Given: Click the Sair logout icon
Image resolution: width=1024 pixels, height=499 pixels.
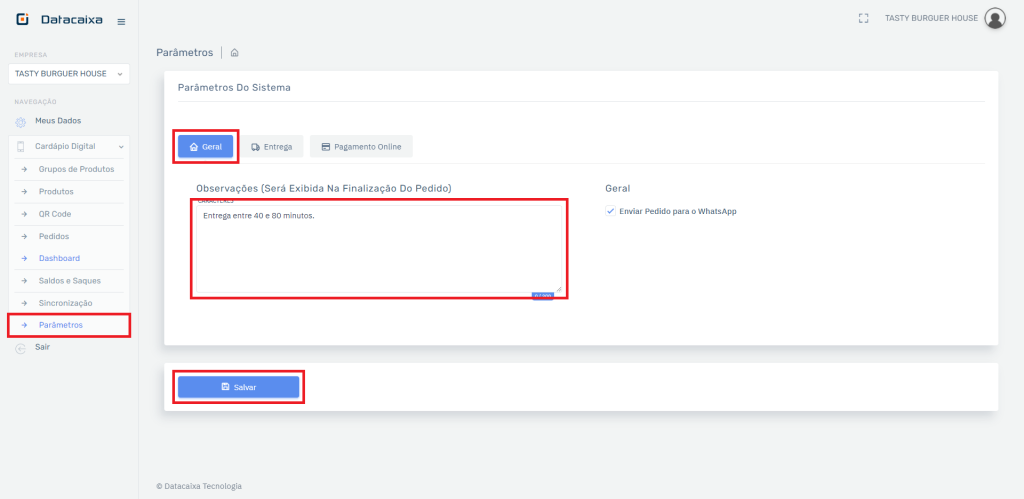Looking at the screenshot, I should click(21, 348).
